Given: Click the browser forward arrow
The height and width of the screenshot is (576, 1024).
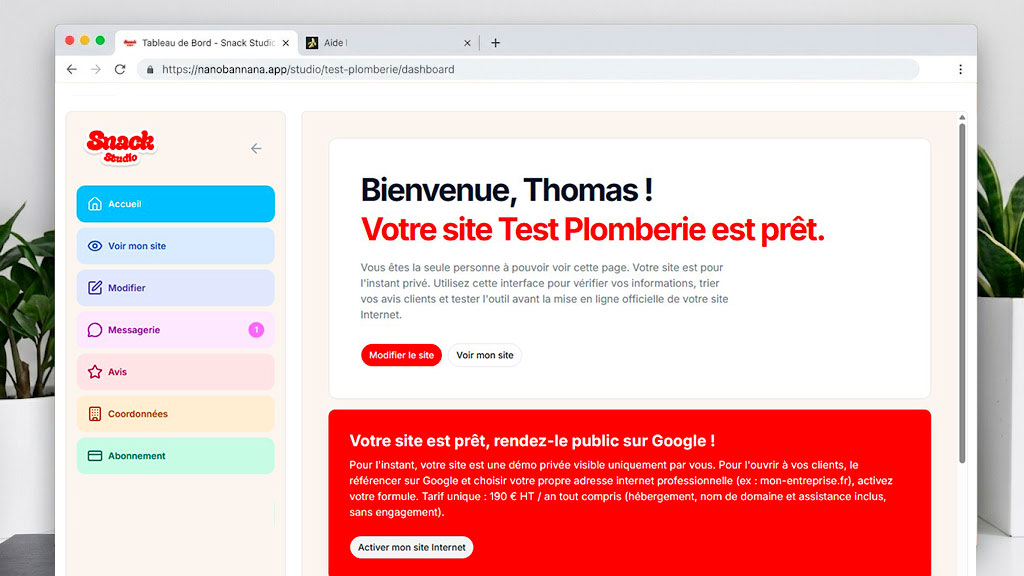Looking at the screenshot, I should [x=96, y=69].
